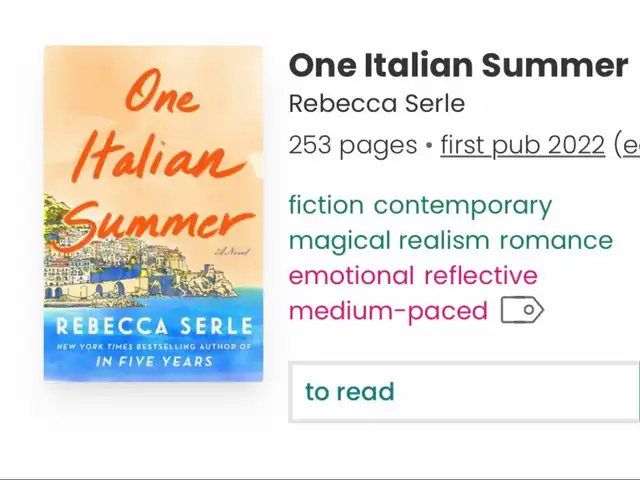Select the 'reflective' mood tag
This screenshot has height=480, width=640.
[481, 276]
